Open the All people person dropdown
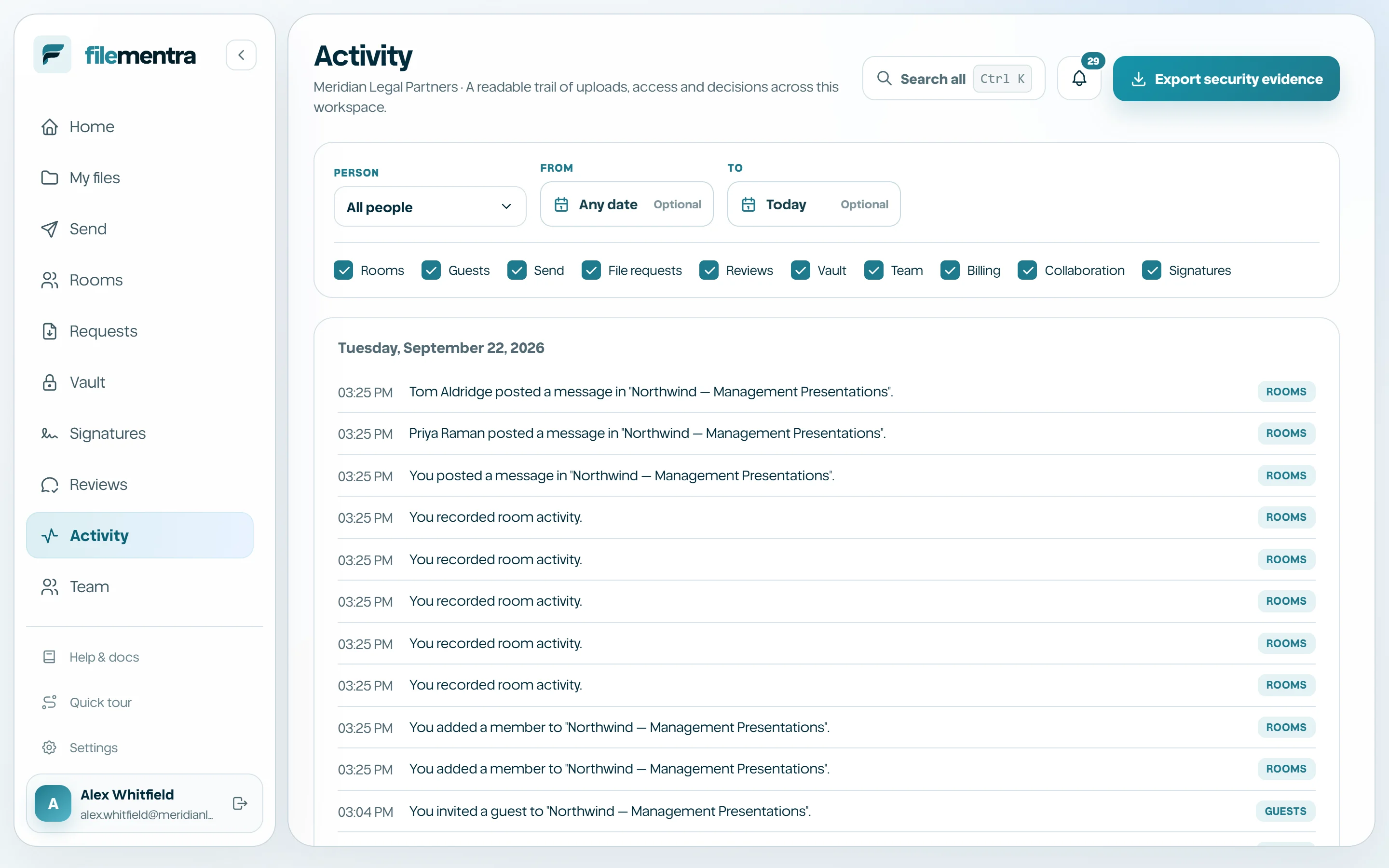 coord(430,207)
